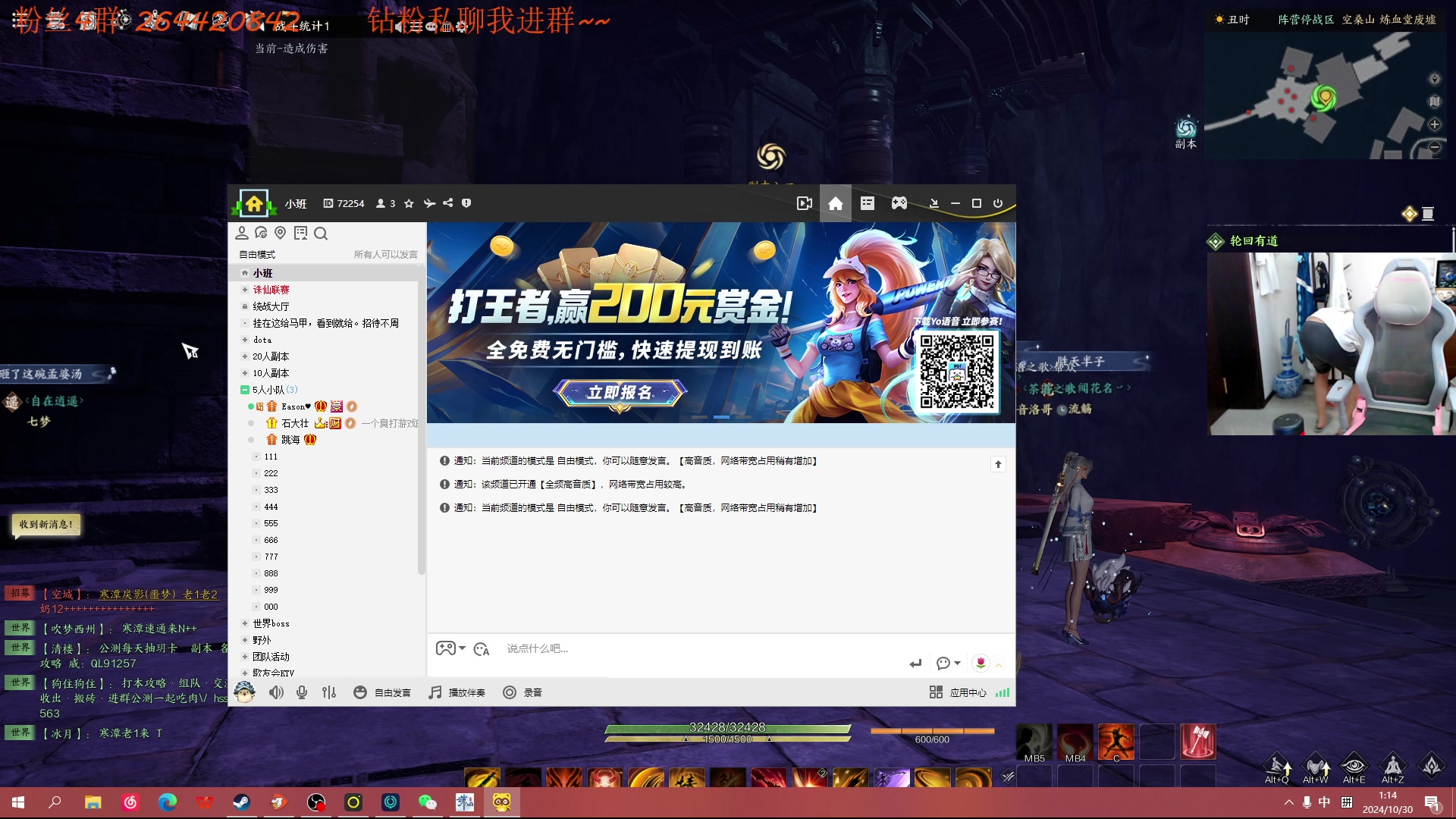
Task: Mute the speaker volume icon
Action: [x=276, y=692]
